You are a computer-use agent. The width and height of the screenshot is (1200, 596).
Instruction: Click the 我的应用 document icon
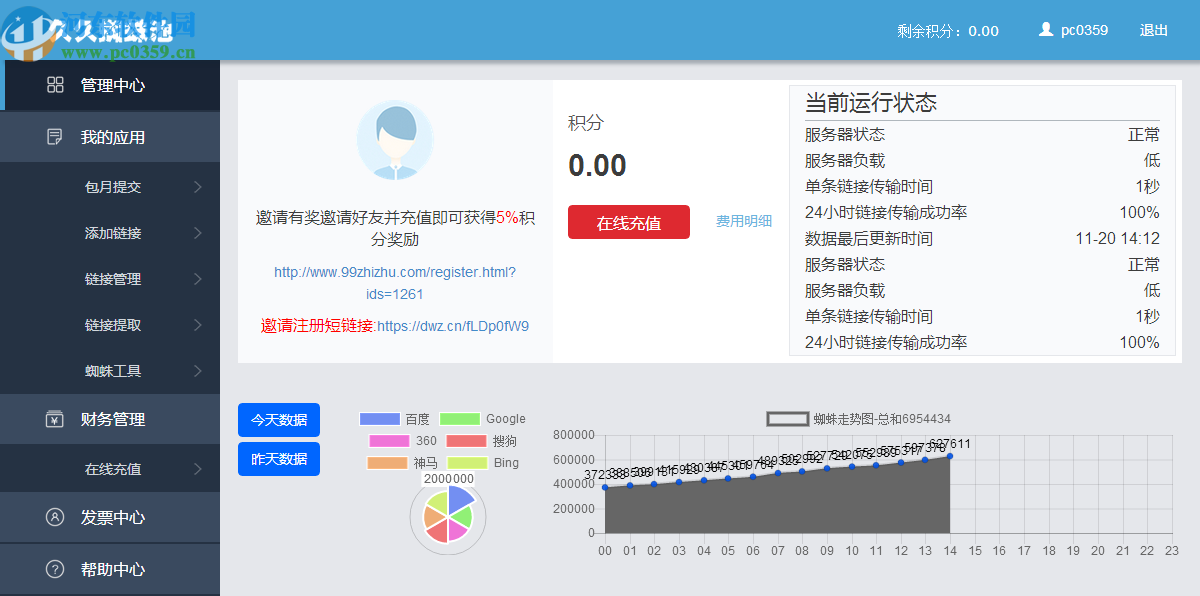tap(55, 137)
